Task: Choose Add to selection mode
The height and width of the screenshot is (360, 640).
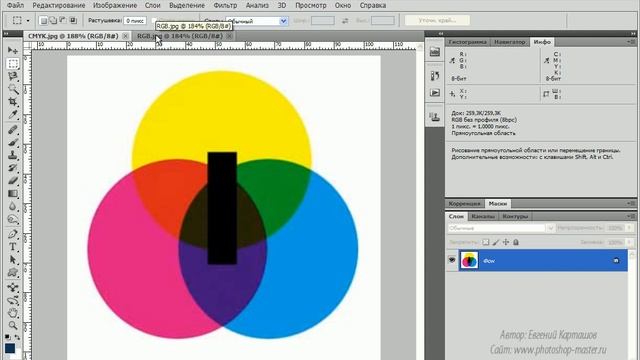Action: (x=53, y=20)
